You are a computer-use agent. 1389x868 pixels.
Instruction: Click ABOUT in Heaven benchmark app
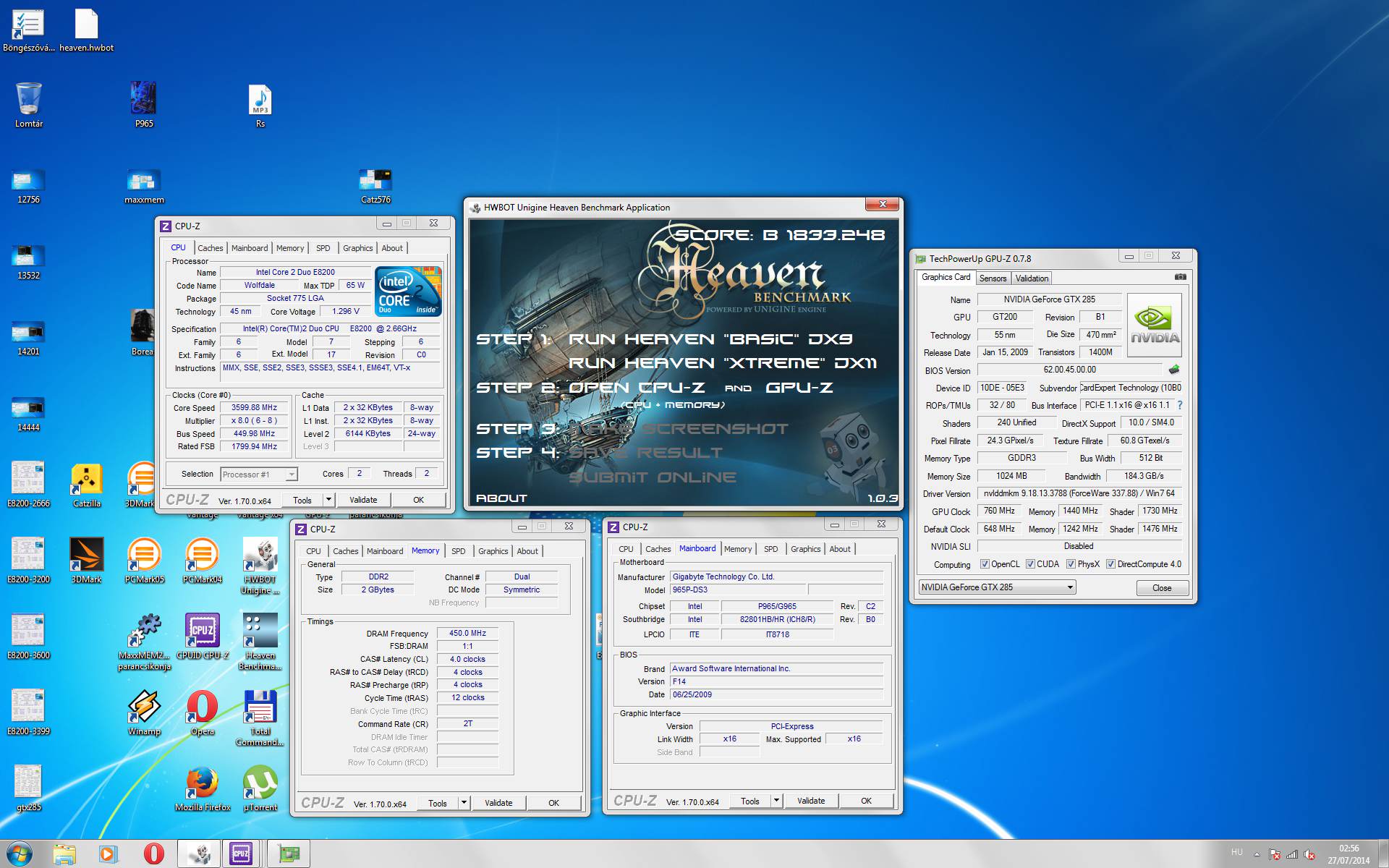[x=501, y=498]
